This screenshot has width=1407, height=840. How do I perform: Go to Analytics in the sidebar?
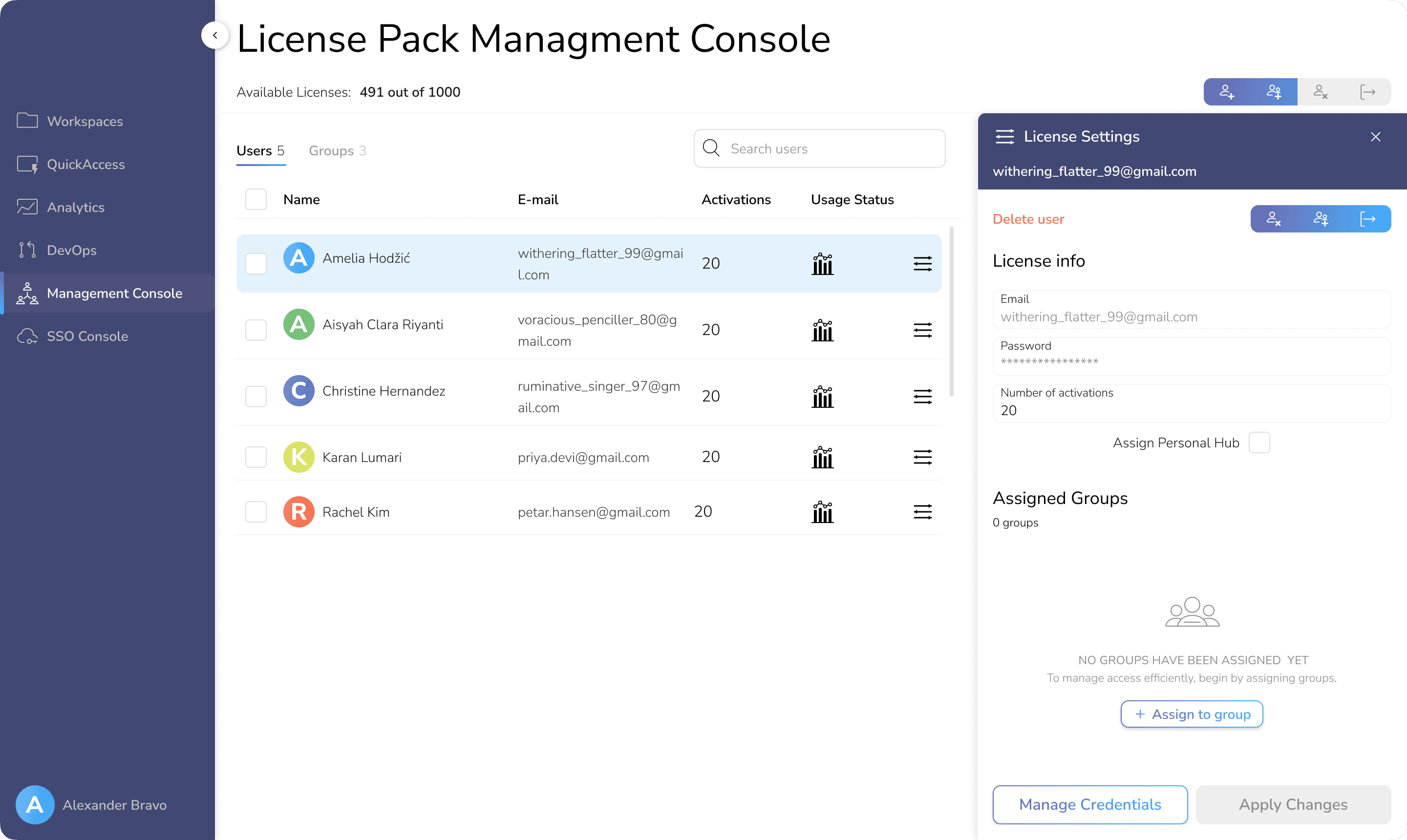coord(61,207)
